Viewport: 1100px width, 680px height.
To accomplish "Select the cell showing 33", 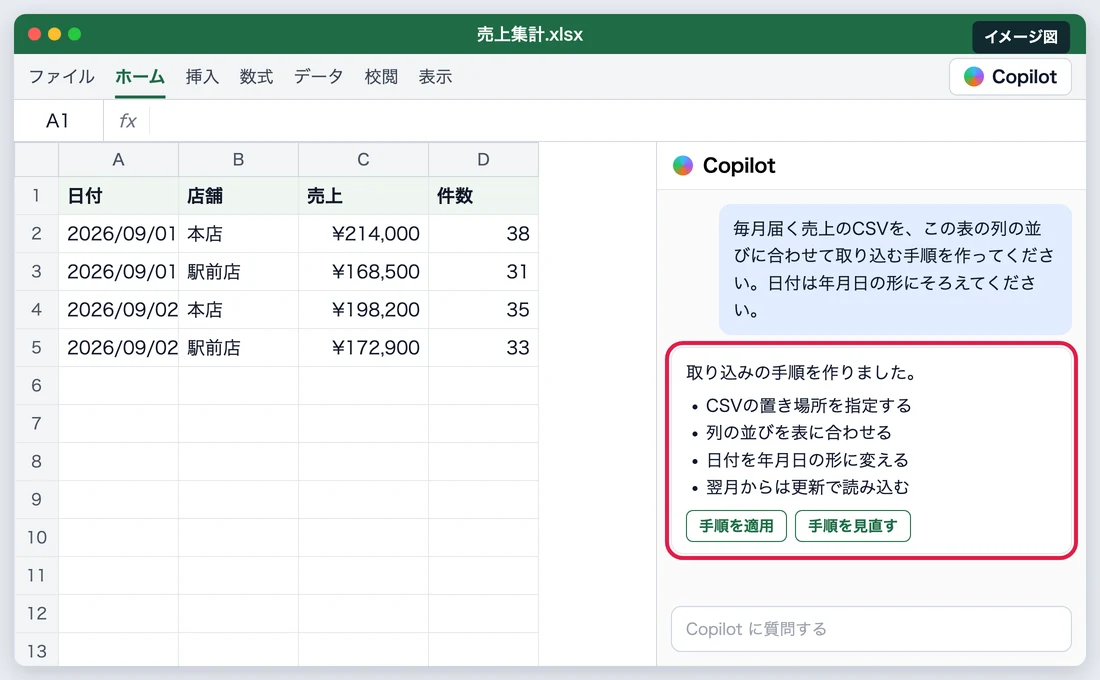I will click(483, 347).
